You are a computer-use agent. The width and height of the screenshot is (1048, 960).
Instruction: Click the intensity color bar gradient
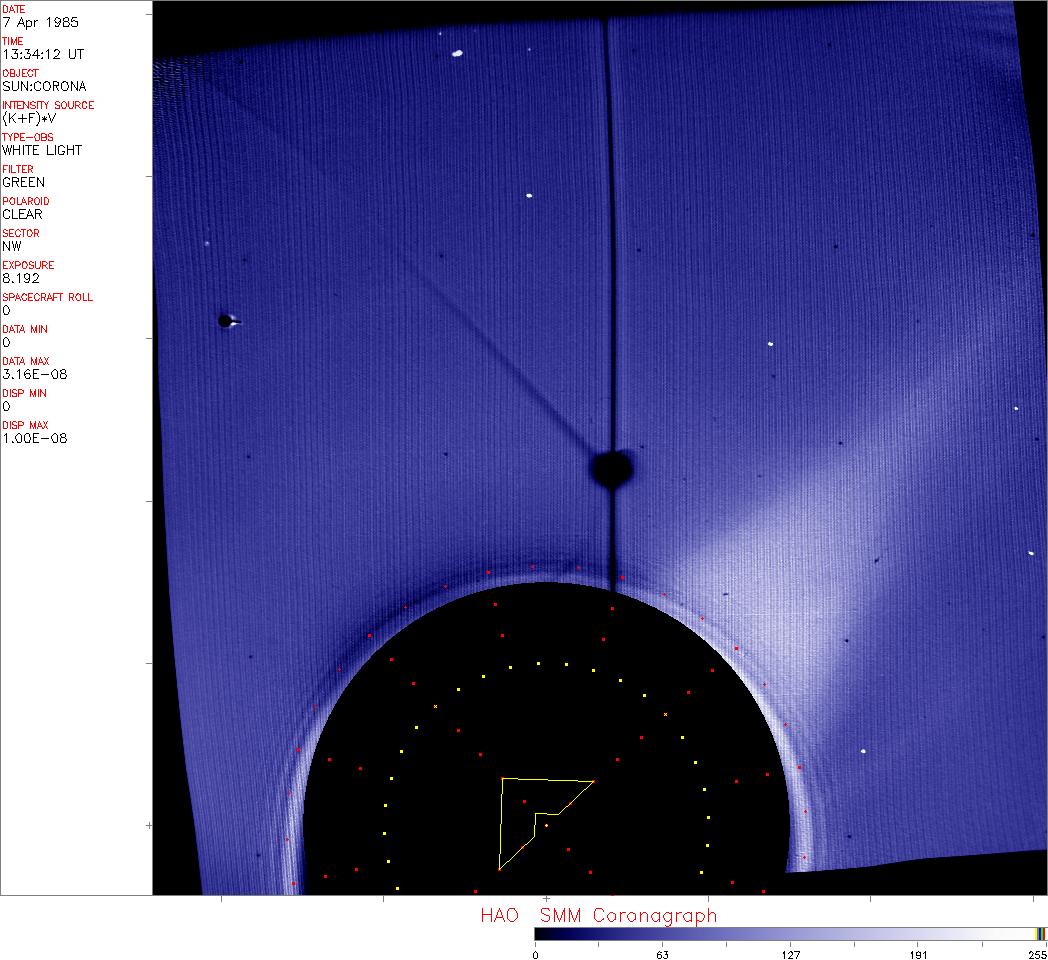[791, 934]
